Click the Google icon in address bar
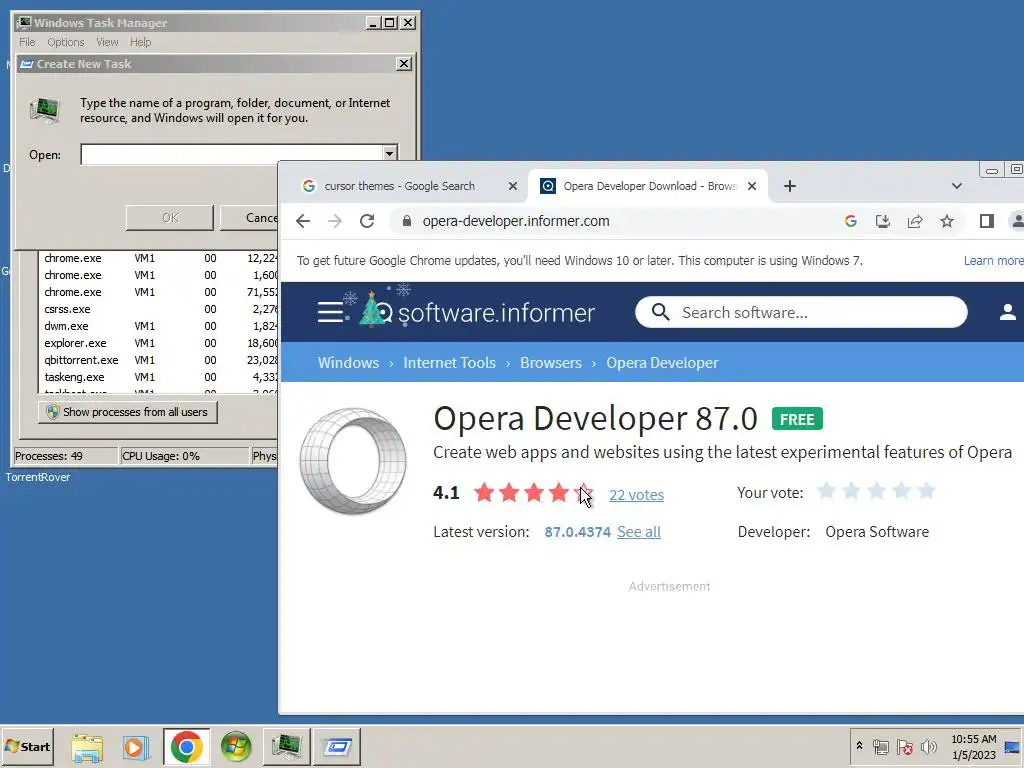 [850, 221]
